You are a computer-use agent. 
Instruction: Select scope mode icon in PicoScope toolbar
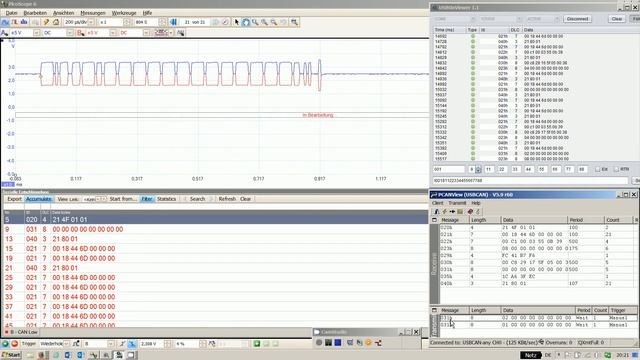6,22
